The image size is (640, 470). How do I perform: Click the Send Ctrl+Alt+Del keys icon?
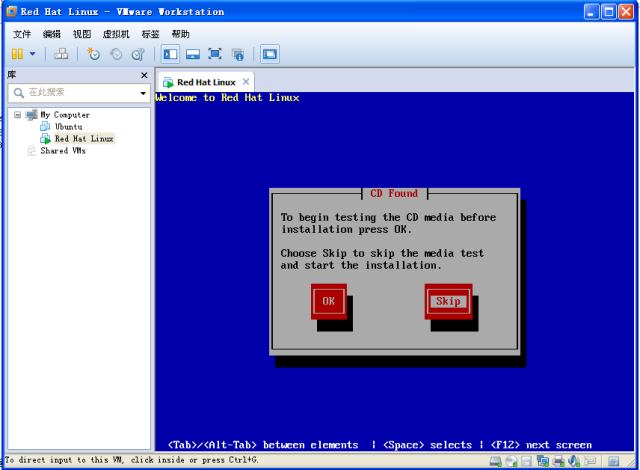click(x=61, y=54)
